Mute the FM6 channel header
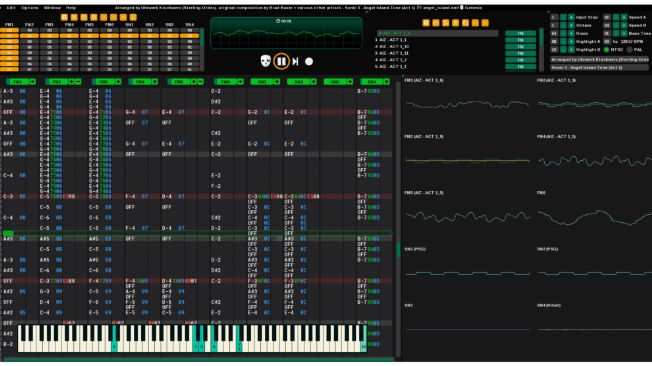Screen dimensions: 652x366 [x=225, y=82]
